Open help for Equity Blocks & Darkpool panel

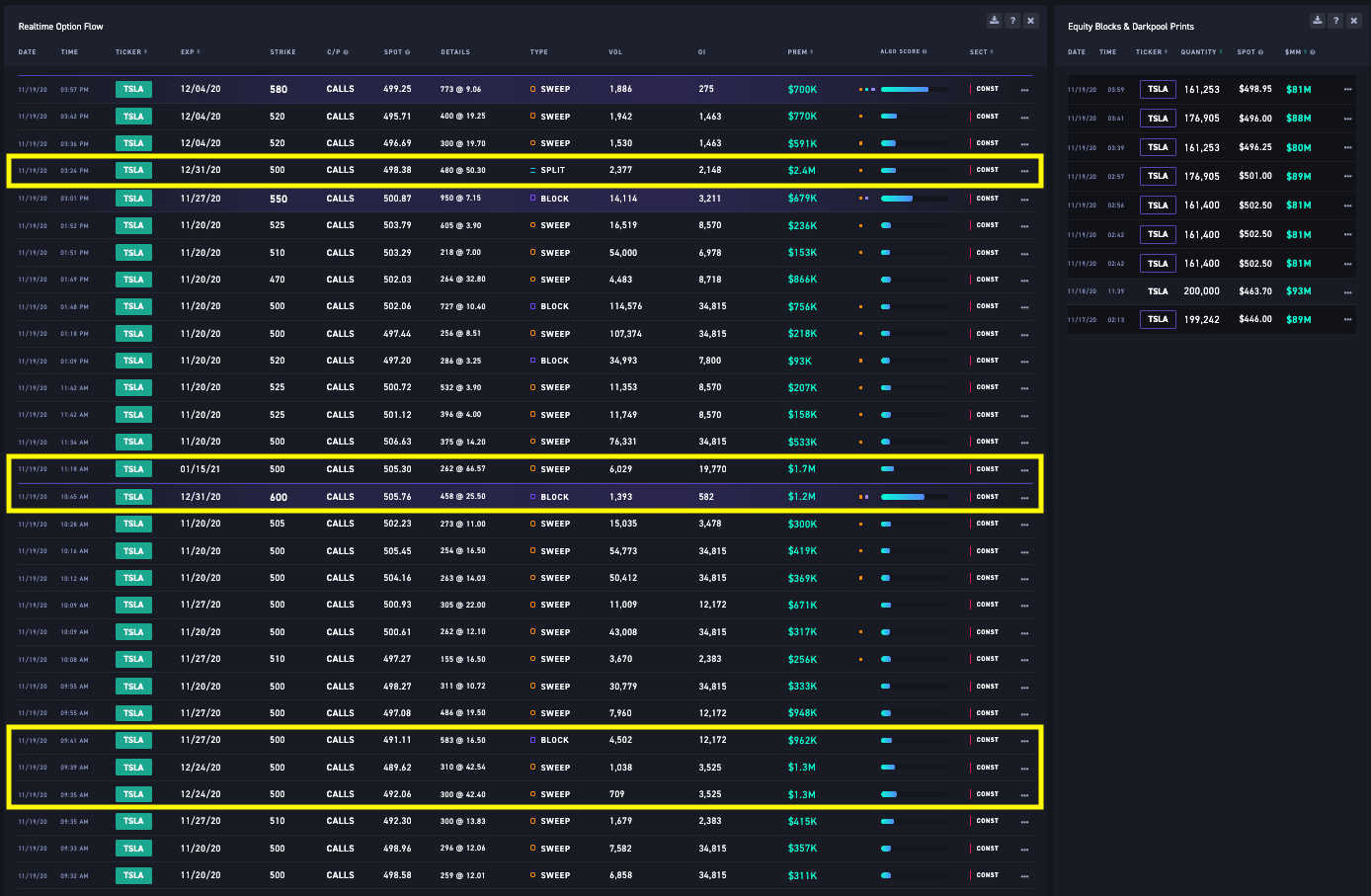(1335, 21)
